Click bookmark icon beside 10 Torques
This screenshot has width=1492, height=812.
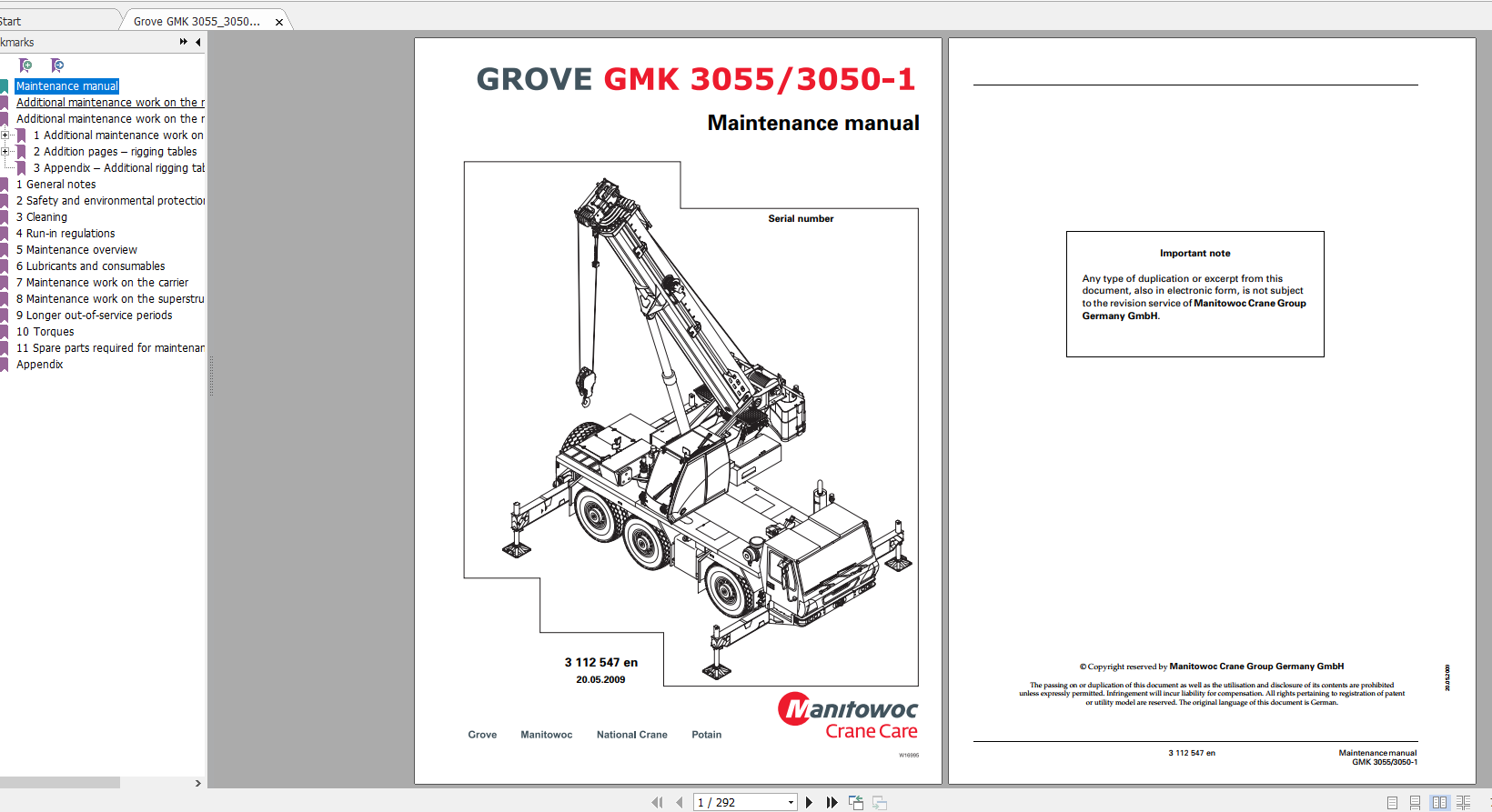(4, 331)
